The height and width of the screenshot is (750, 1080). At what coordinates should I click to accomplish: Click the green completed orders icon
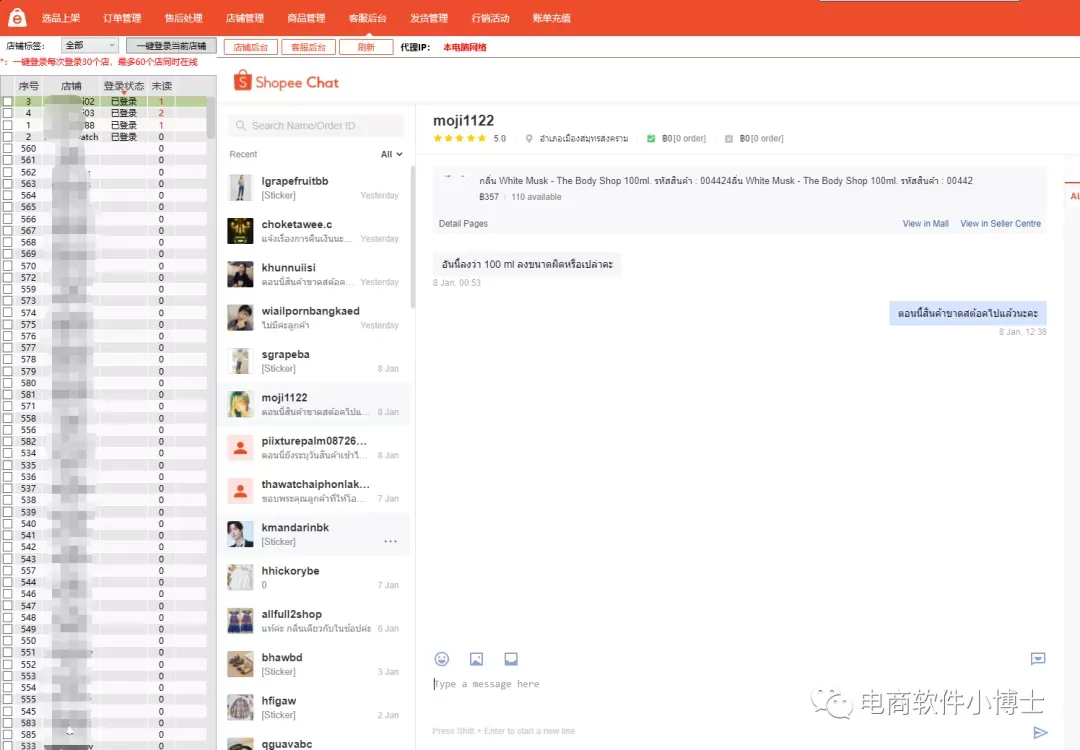(651, 138)
